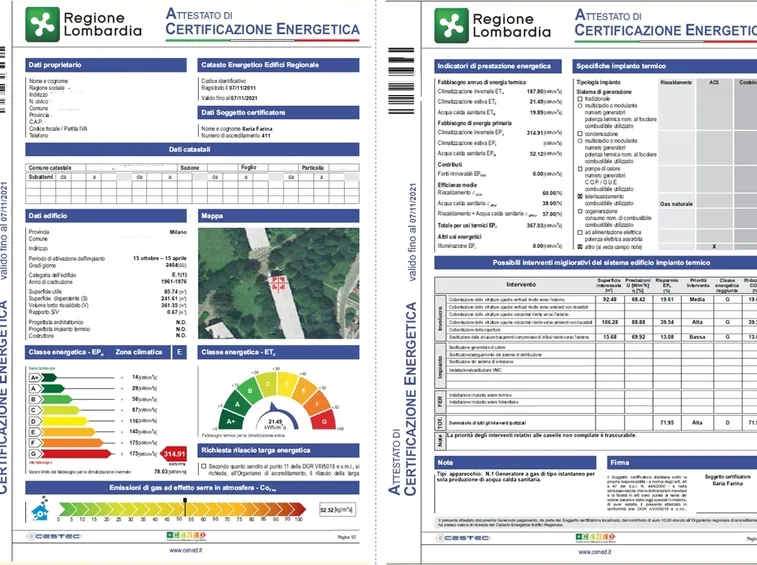Click the CO2 house icon beside the emissions scale
This screenshot has width=757, height=565.
click(x=40, y=509)
